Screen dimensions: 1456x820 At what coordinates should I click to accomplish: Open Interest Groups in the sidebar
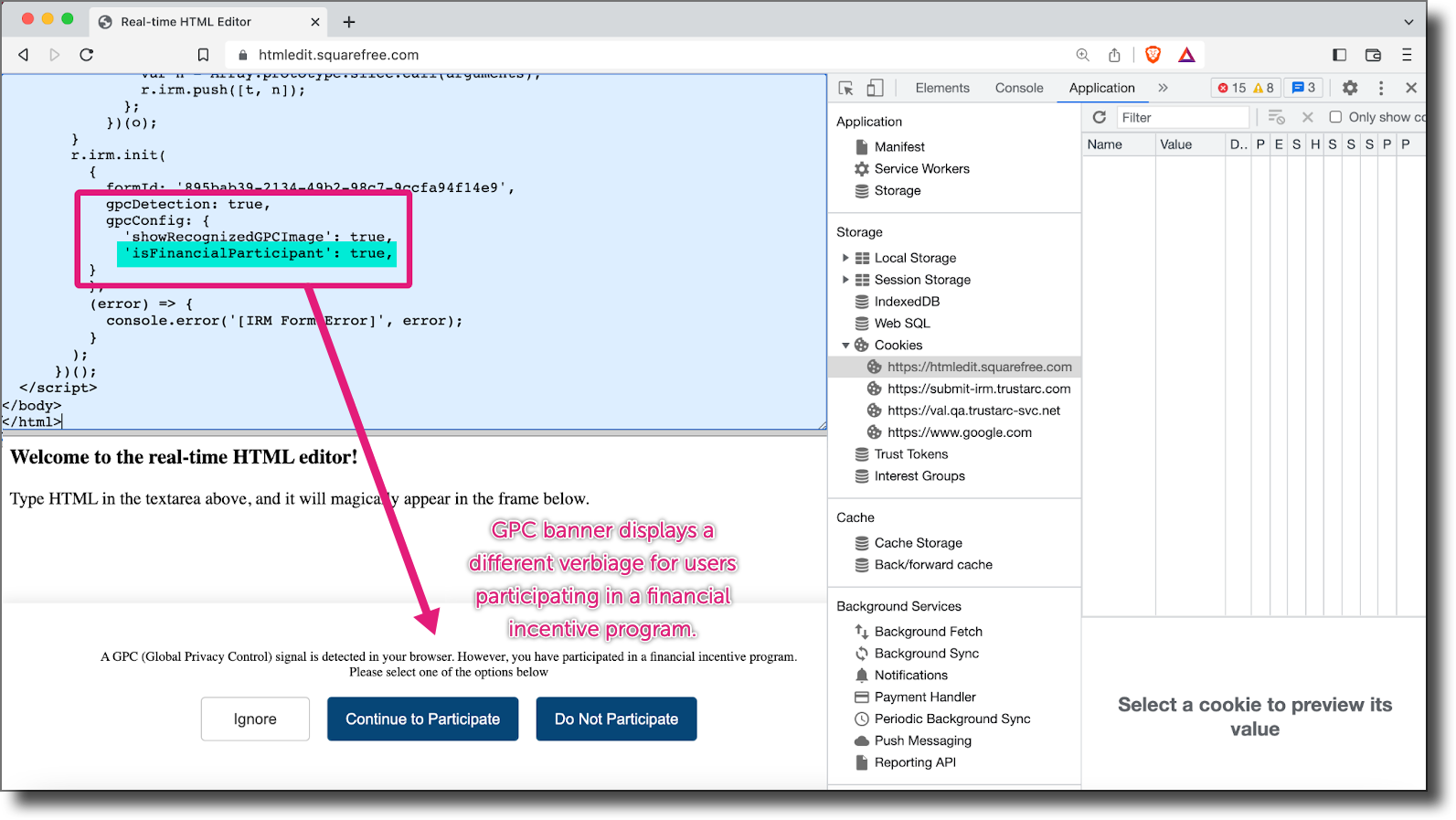point(919,476)
